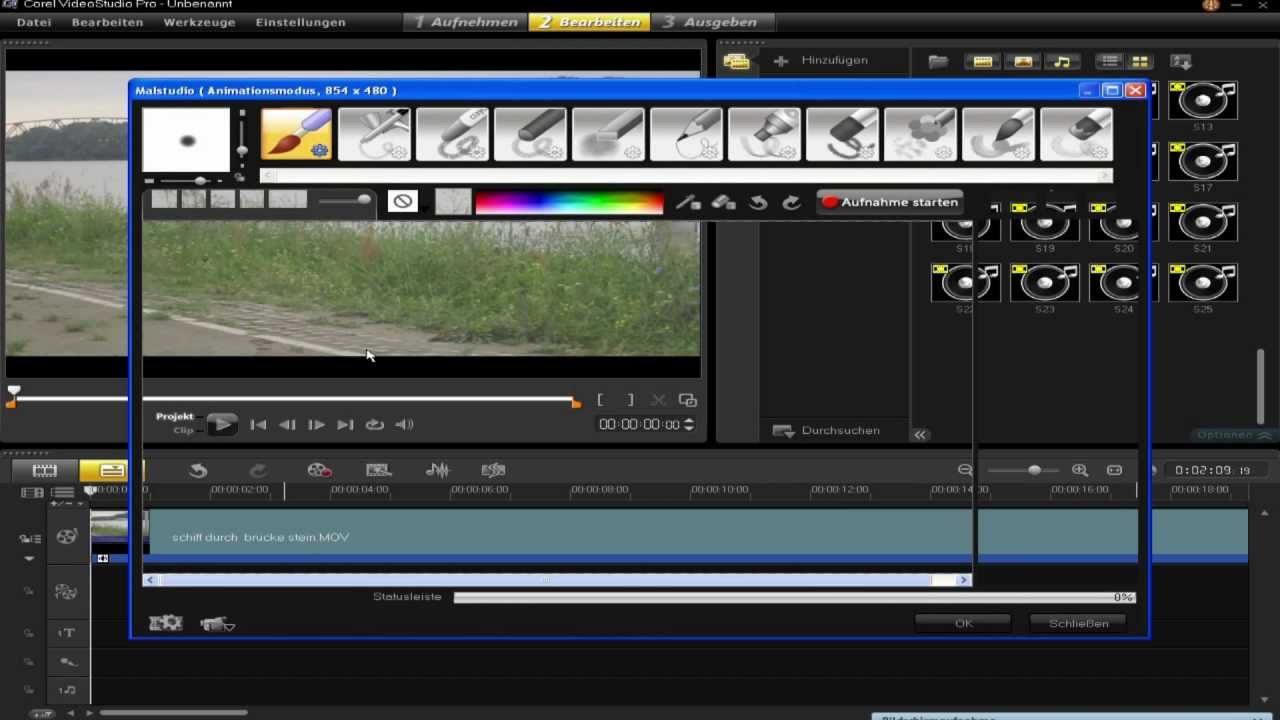Open the paper texture swatch
1280x720 pixels.
point(453,201)
